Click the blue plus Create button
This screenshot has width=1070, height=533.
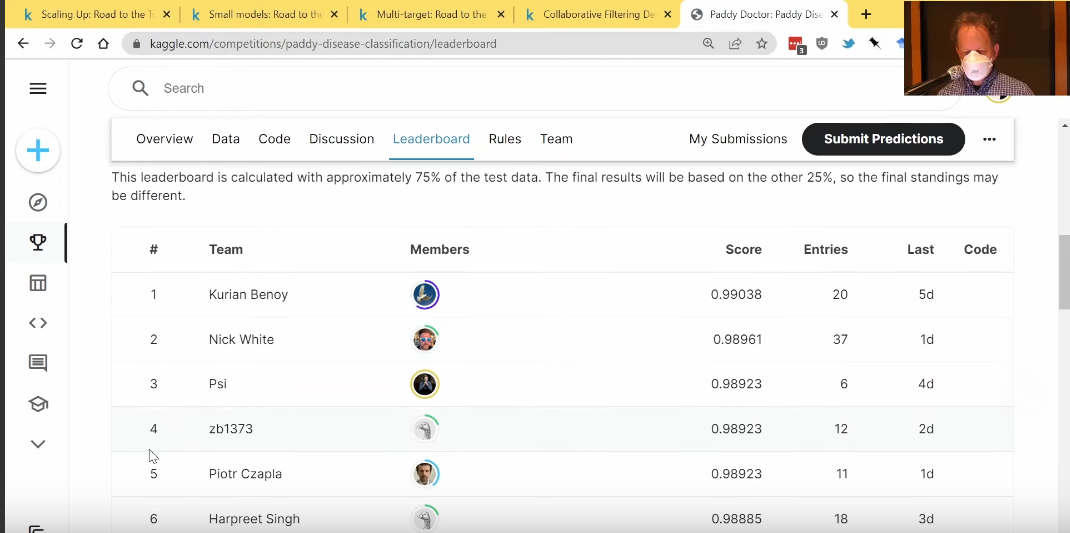[x=38, y=151]
